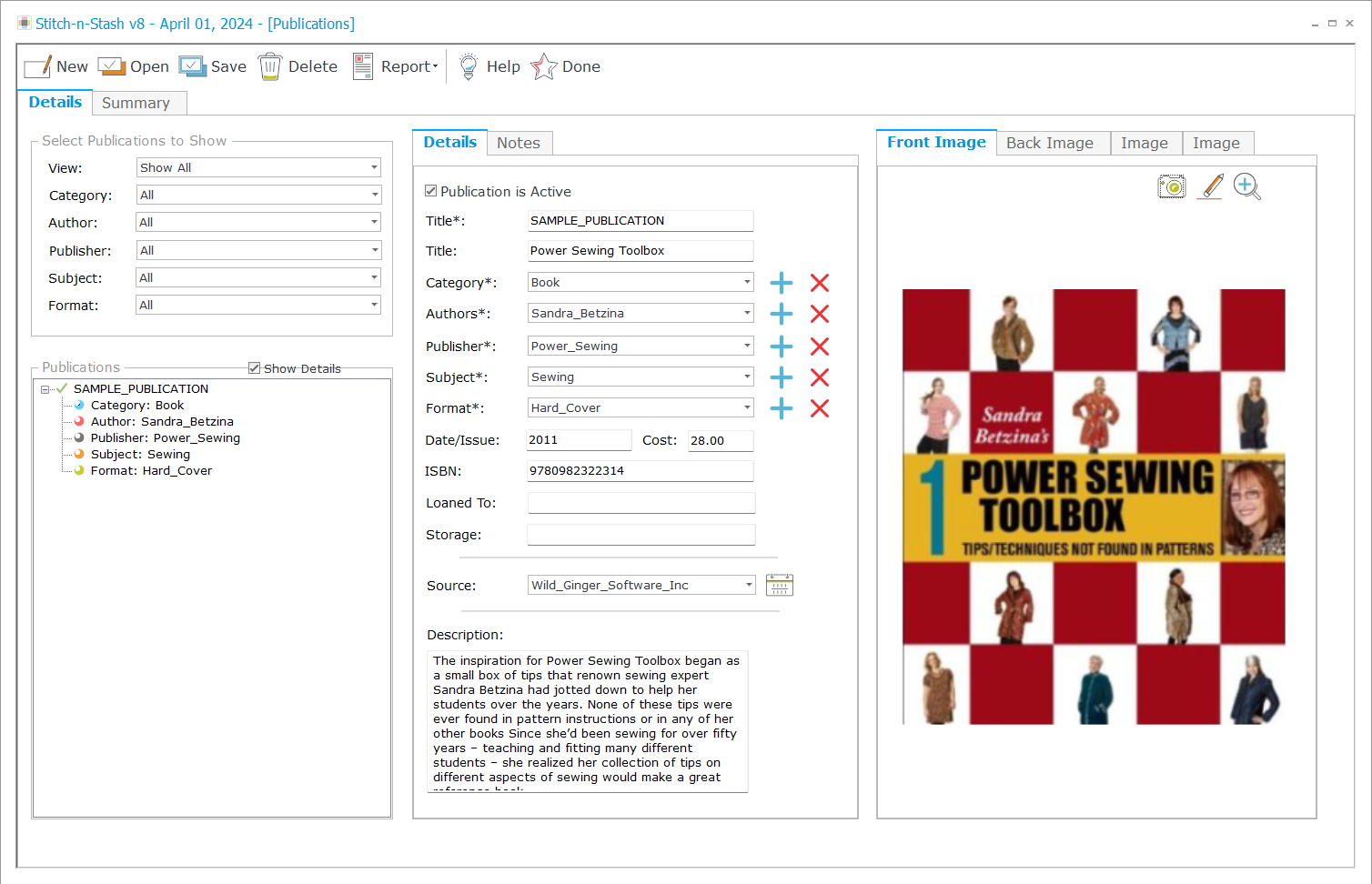Toggle the Show Details checkbox

tap(255, 368)
